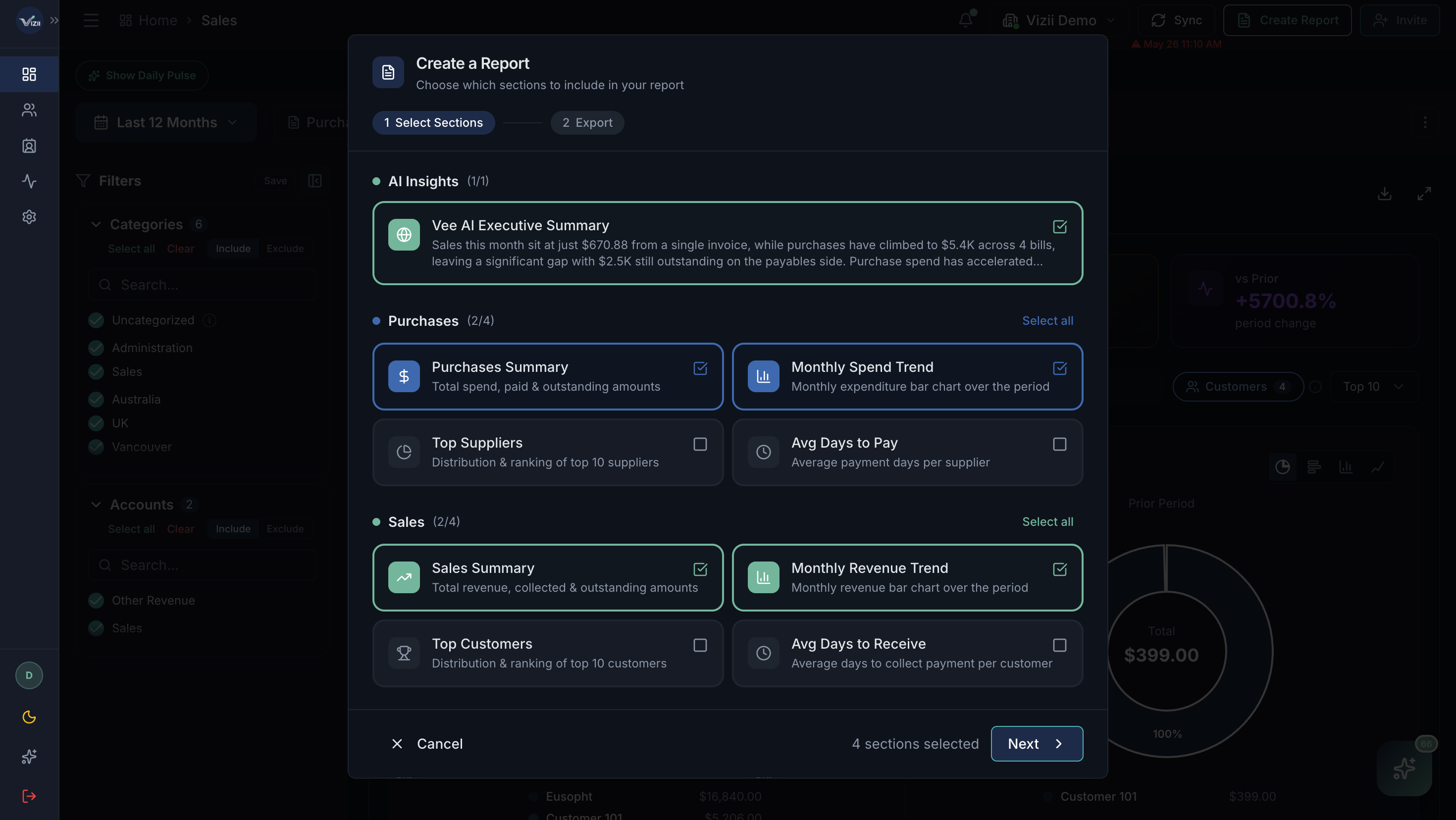Open the contact card icon in sidebar

[29, 146]
